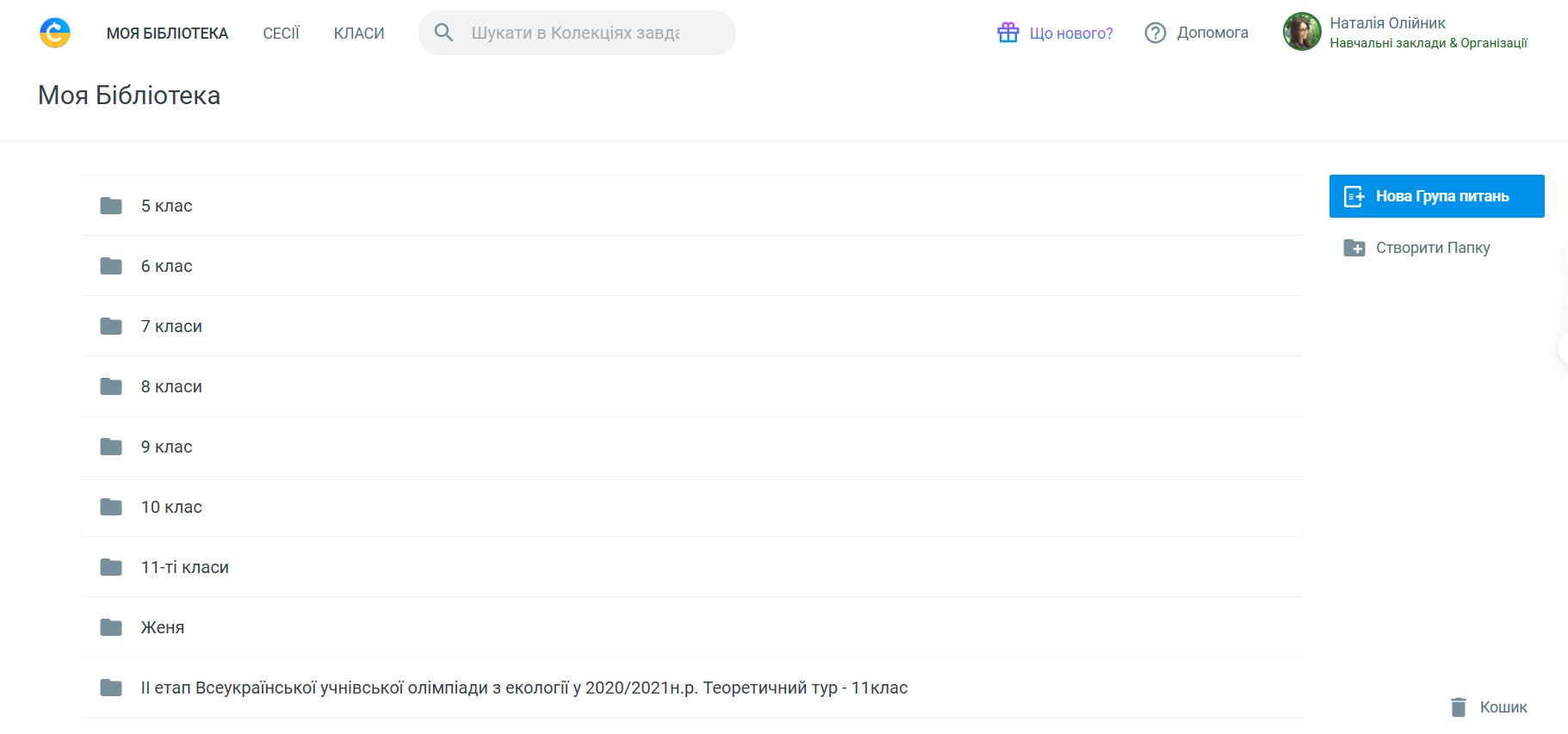
Task: Click the folder icon beside Женя
Action: (x=111, y=627)
